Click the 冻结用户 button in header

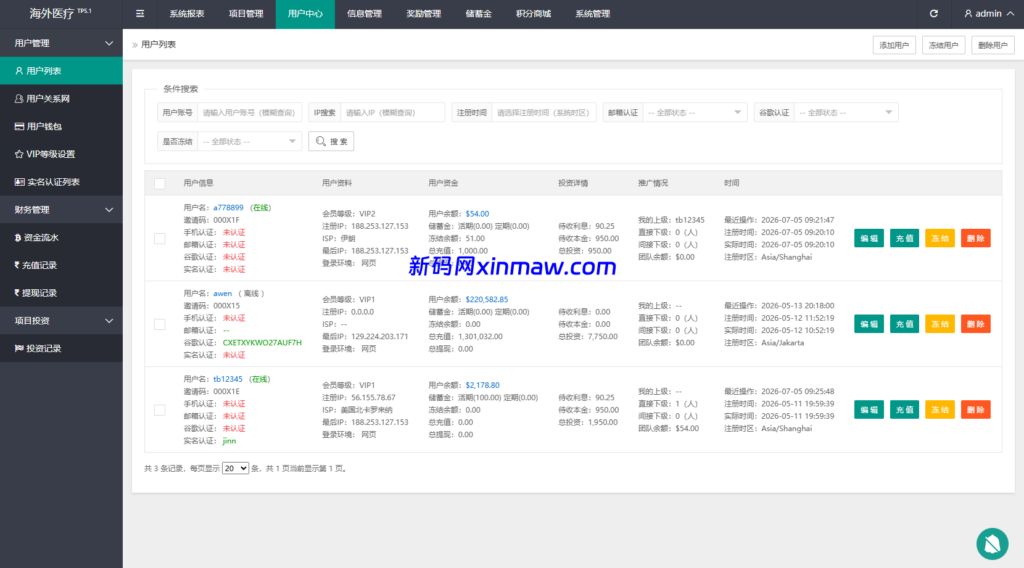943,45
